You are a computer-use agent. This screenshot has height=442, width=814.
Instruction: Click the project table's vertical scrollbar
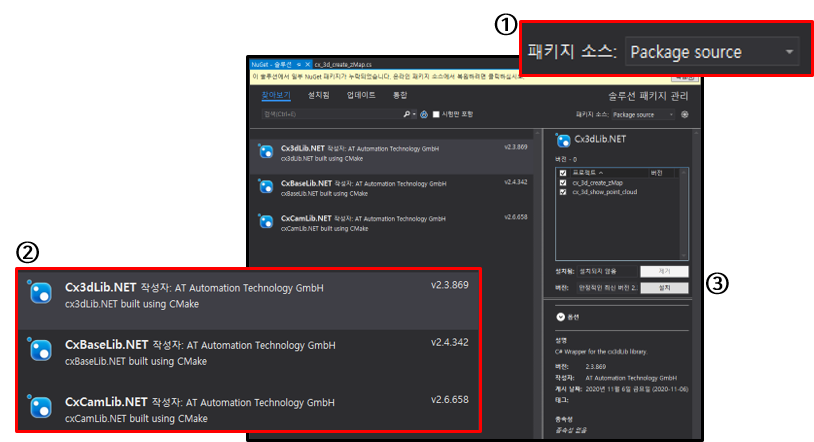683,214
